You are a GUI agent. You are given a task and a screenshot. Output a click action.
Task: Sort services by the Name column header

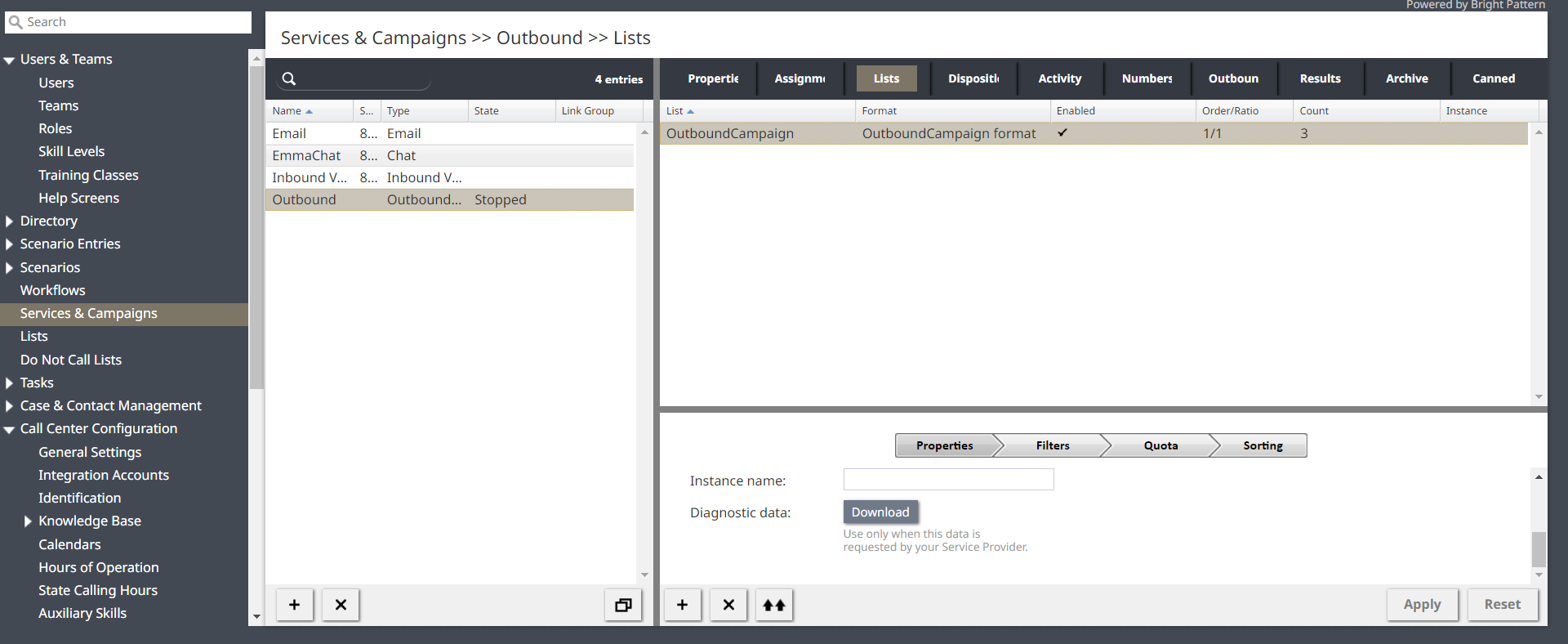pos(310,110)
